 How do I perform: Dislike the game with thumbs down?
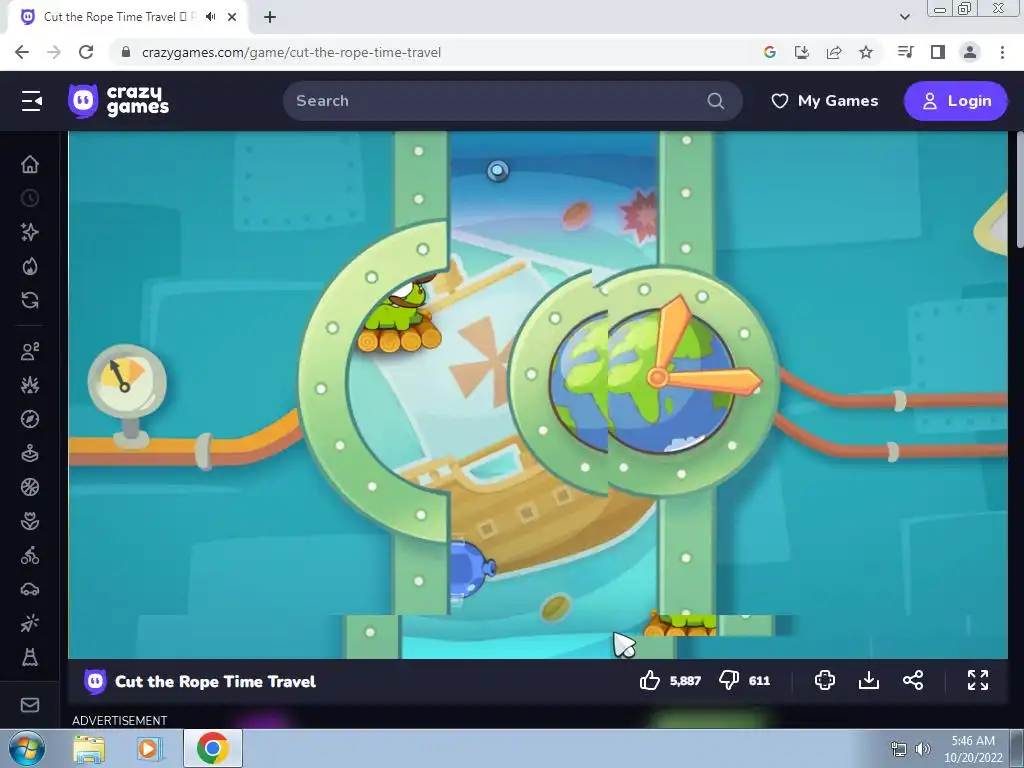tap(729, 680)
